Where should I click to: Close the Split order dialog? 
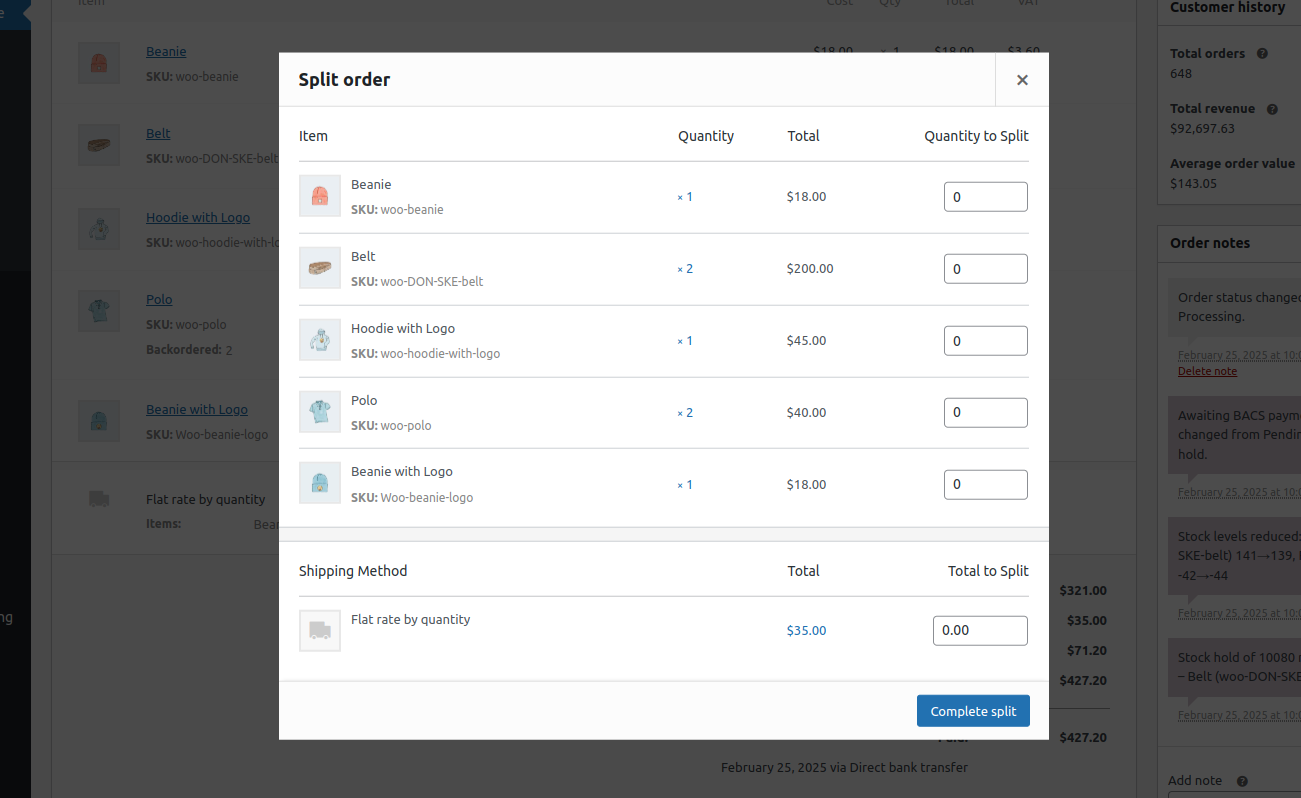coord(1022,79)
